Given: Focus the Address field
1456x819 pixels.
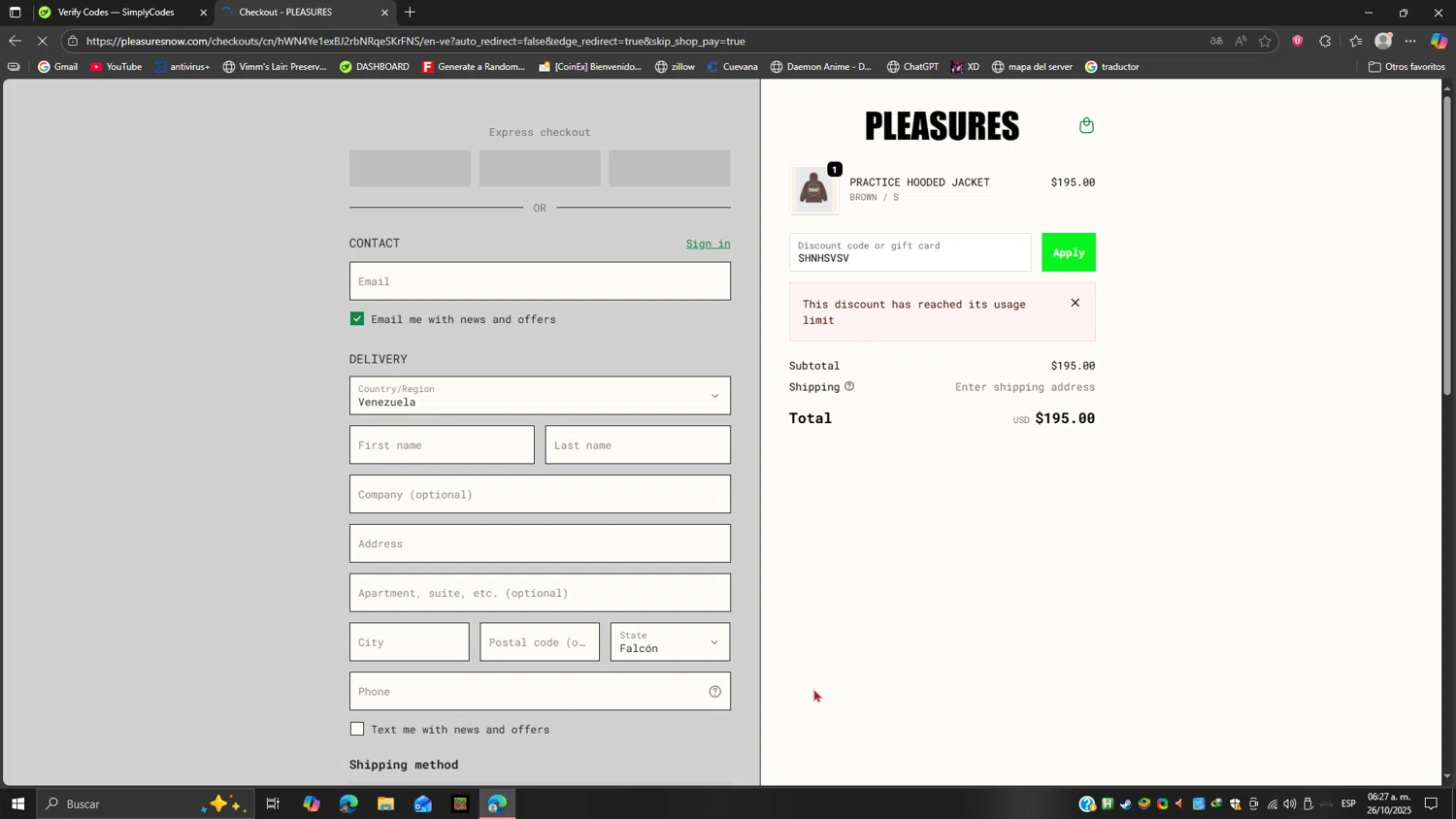Looking at the screenshot, I should [540, 543].
